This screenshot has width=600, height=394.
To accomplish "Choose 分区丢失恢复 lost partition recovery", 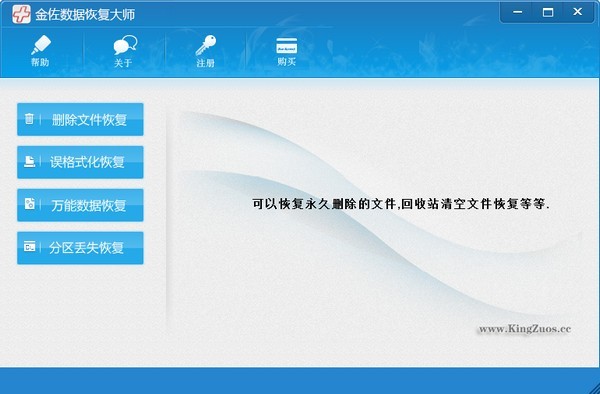I will [x=80, y=248].
